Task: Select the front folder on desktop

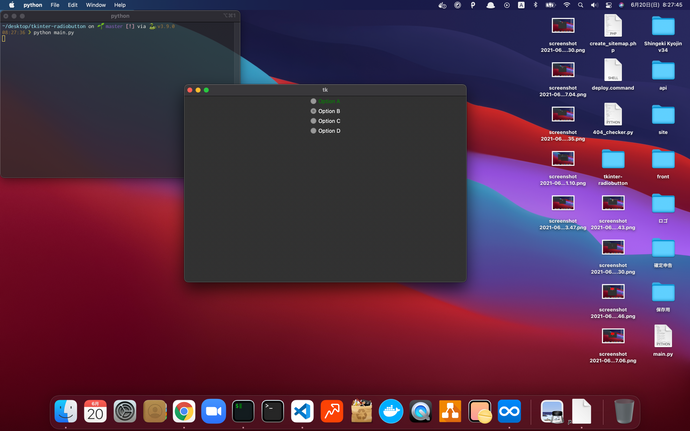Action: tap(663, 159)
